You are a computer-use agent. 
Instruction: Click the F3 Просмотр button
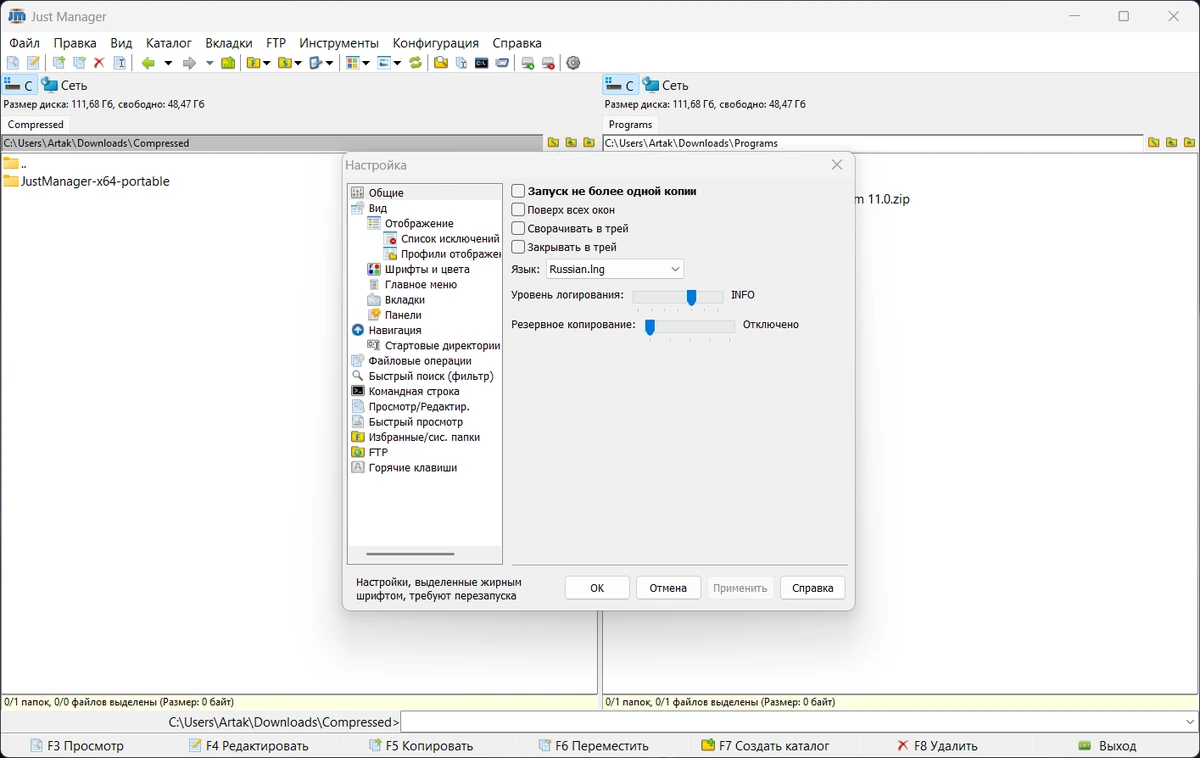(x=77, y=746)
